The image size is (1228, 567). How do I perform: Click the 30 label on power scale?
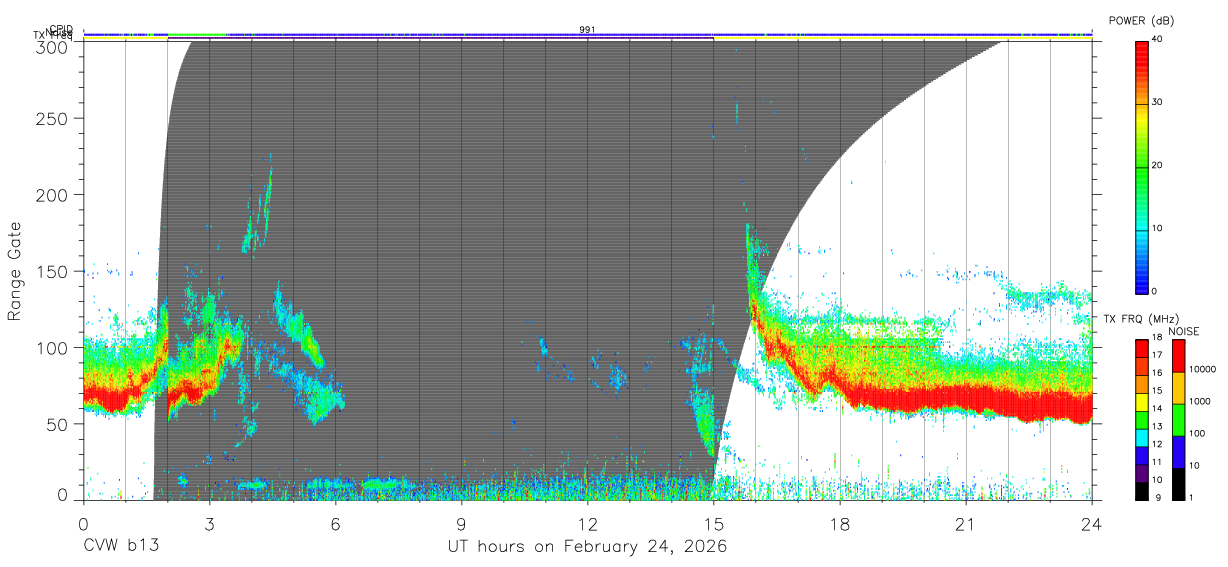pyautogui.click(x=1157, y=103)
